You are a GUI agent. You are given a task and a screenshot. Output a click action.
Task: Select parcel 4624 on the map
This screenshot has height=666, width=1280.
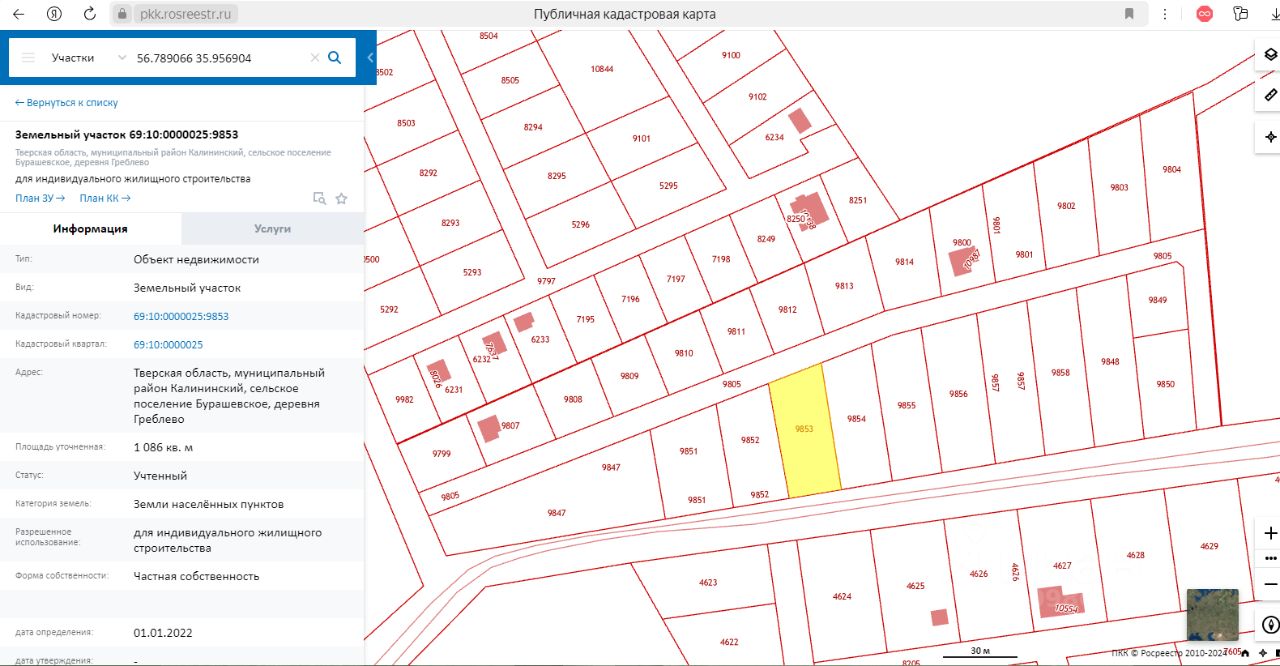pyautogui.click(x=841, y=597)
